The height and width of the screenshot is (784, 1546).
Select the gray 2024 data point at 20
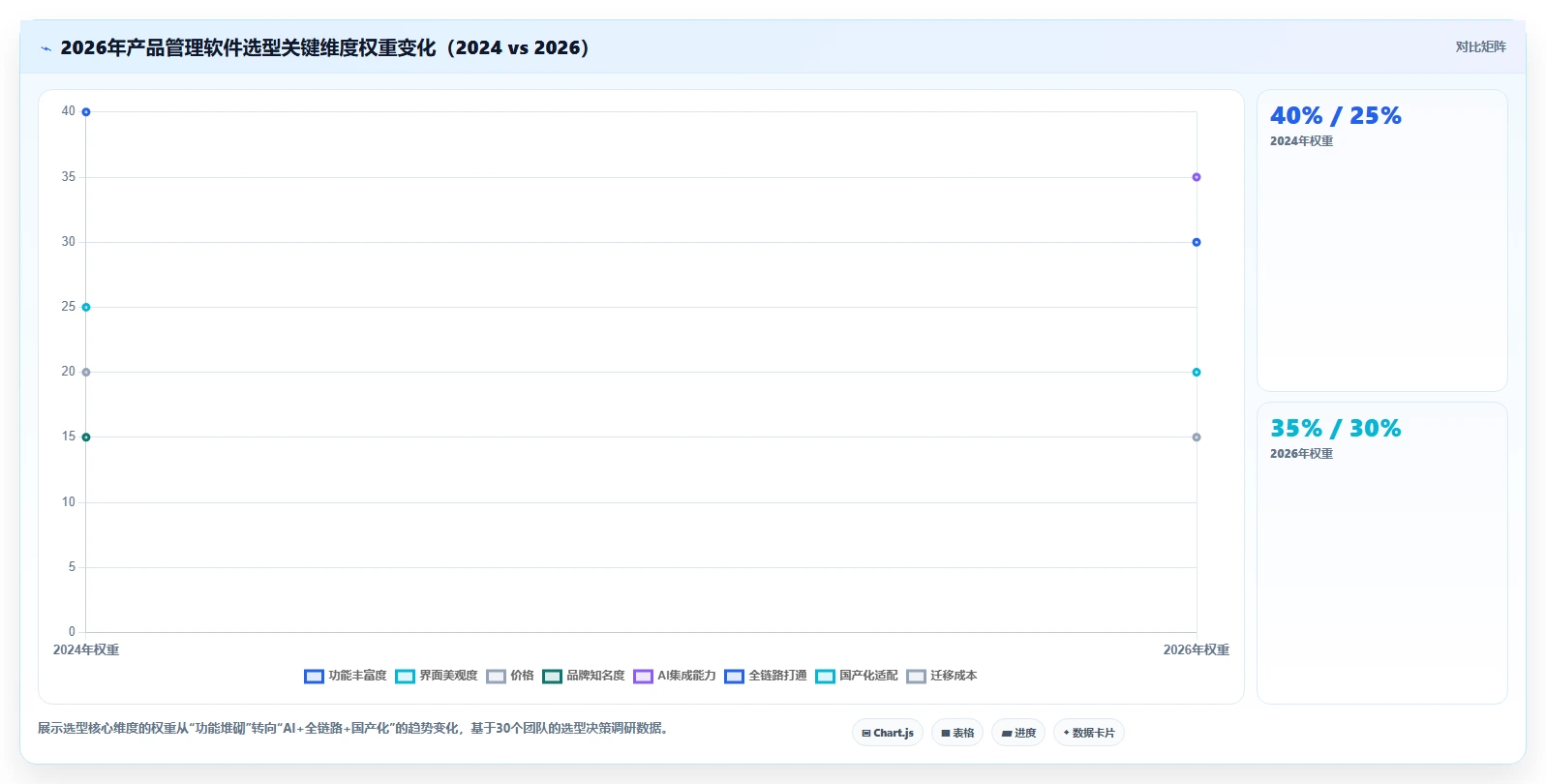click(86, 372)
